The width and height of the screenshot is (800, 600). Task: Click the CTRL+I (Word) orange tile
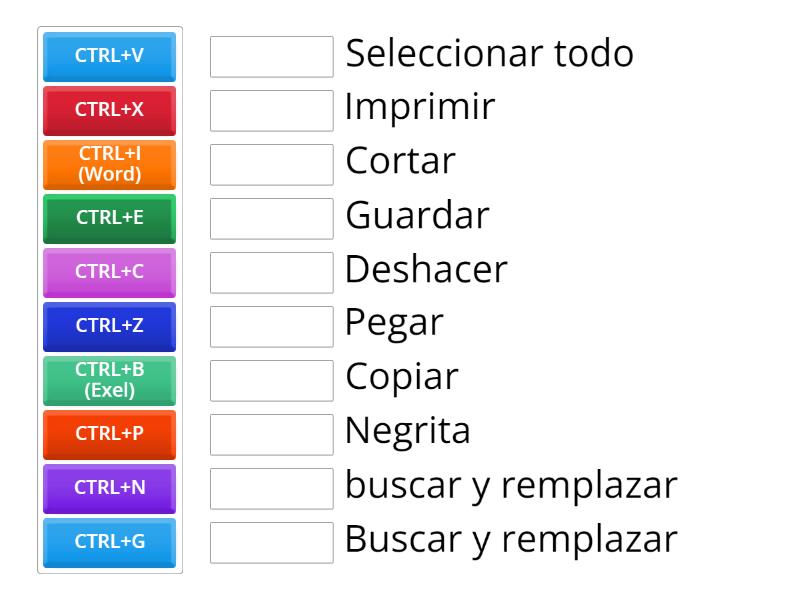108,165
